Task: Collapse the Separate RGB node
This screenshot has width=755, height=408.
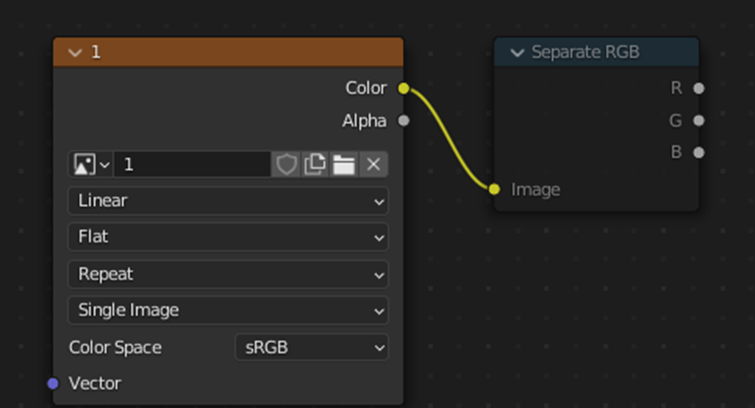Action: click(x=517, y=52)
